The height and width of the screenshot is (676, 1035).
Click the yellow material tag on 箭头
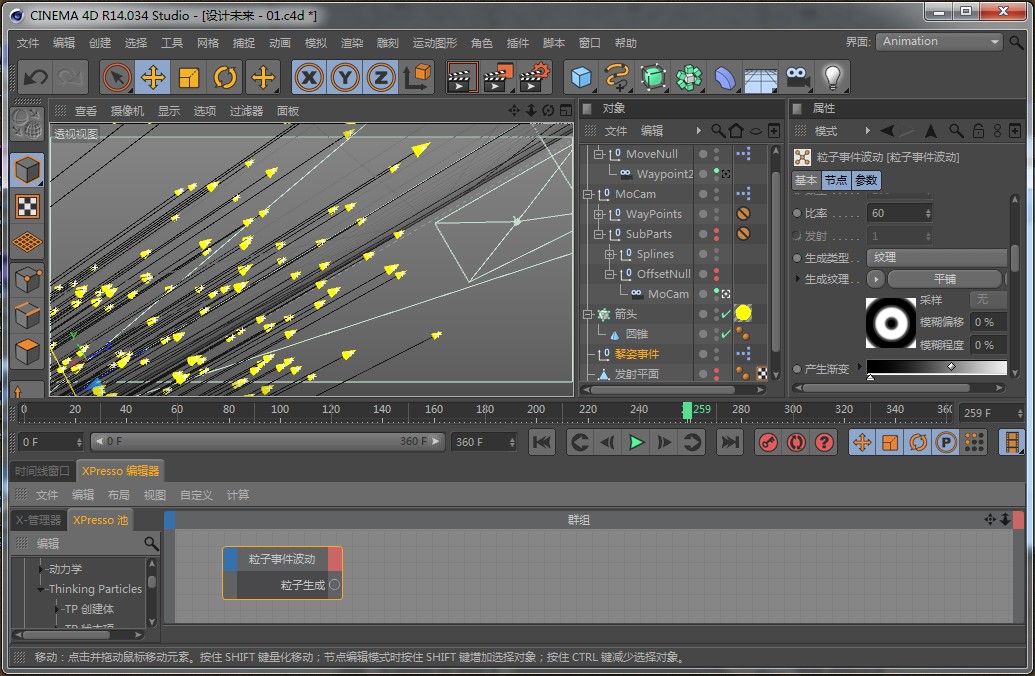[x=743, y=314]
